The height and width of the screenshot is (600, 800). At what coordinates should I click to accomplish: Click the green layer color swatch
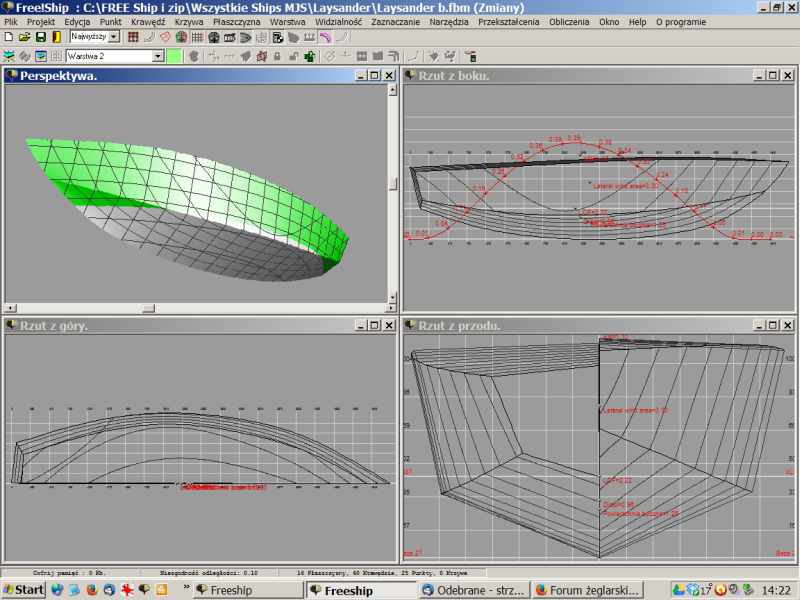[174, 56]
